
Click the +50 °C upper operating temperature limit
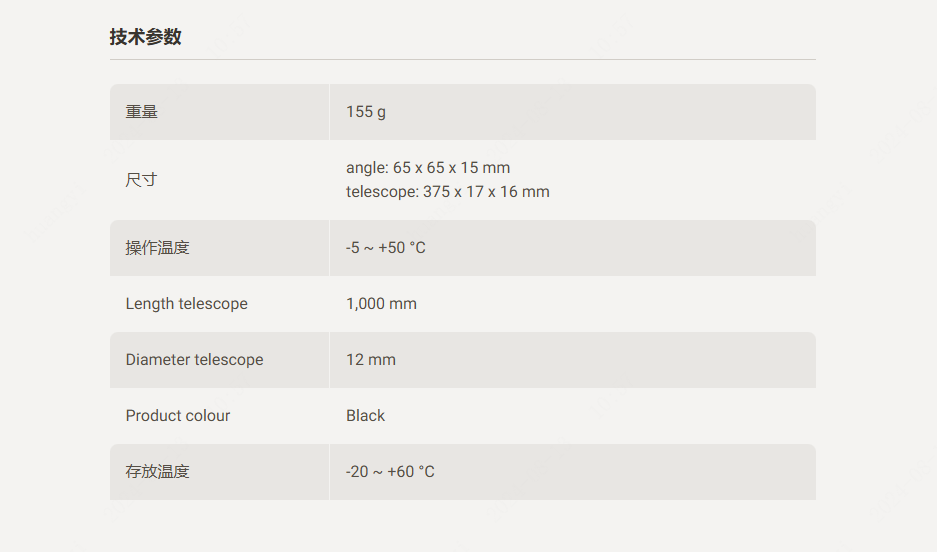point(402,248)
